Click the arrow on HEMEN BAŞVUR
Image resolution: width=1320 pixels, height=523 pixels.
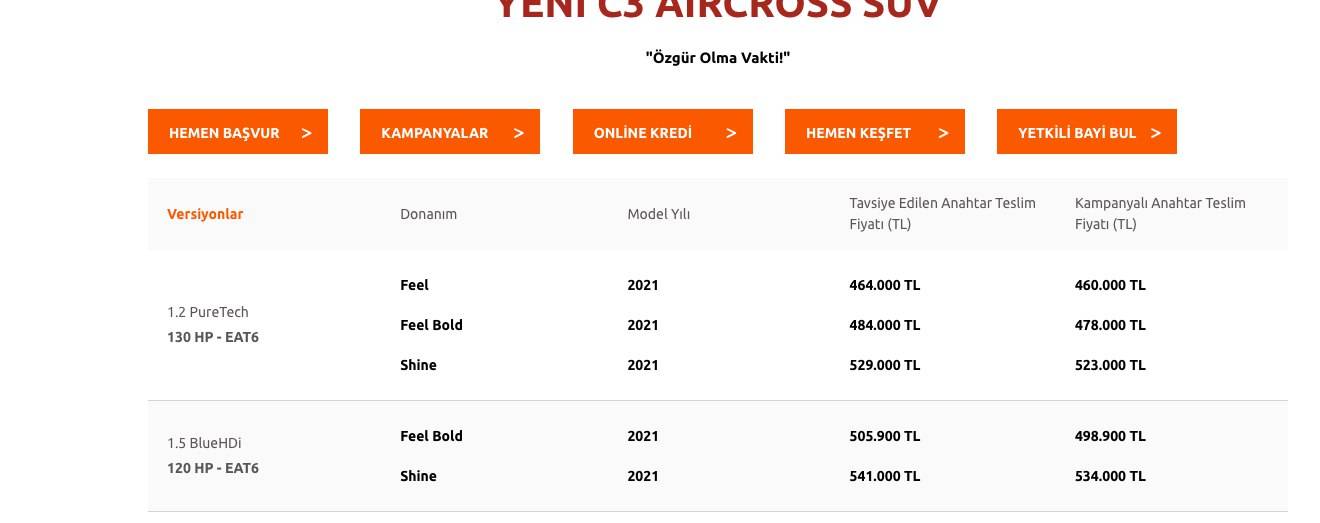click(306, 132)
